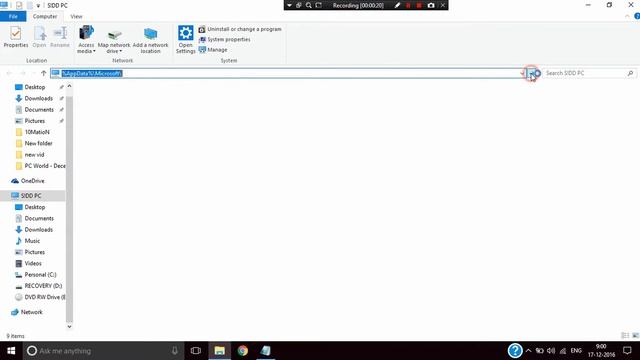Show hidden tray icons
The image size is (640, 360).
[529, 351]
